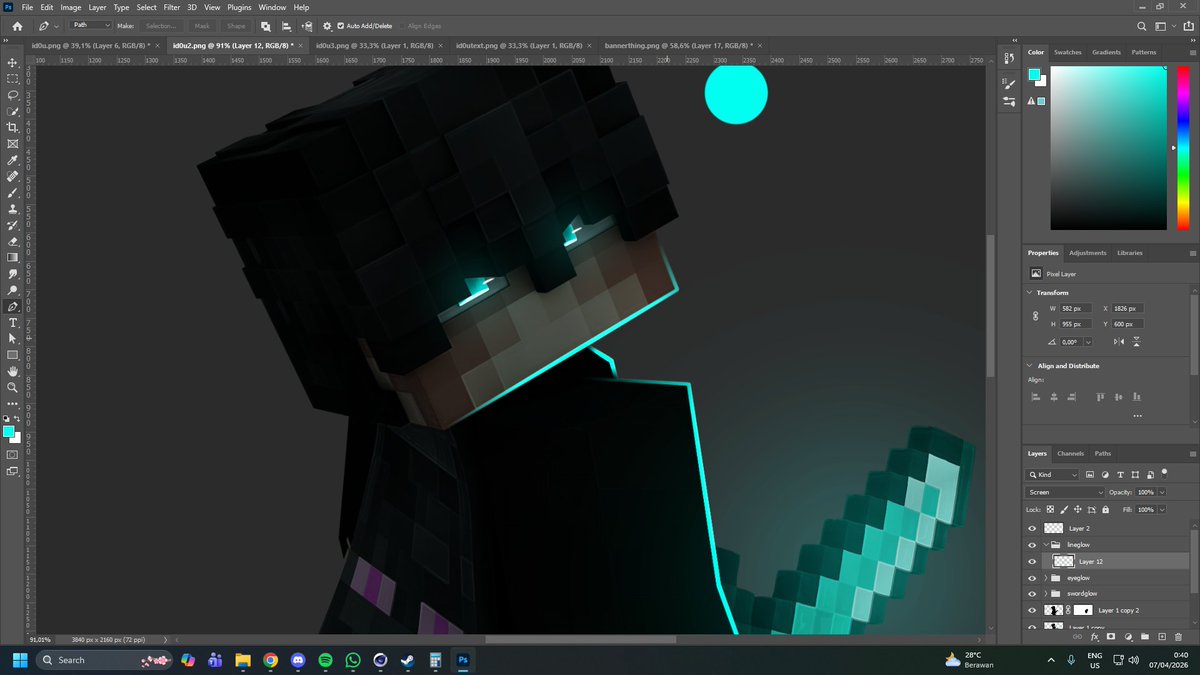Click the Shape button in options bar
This screenshot has height=675, width=1200.
[236, 25]
